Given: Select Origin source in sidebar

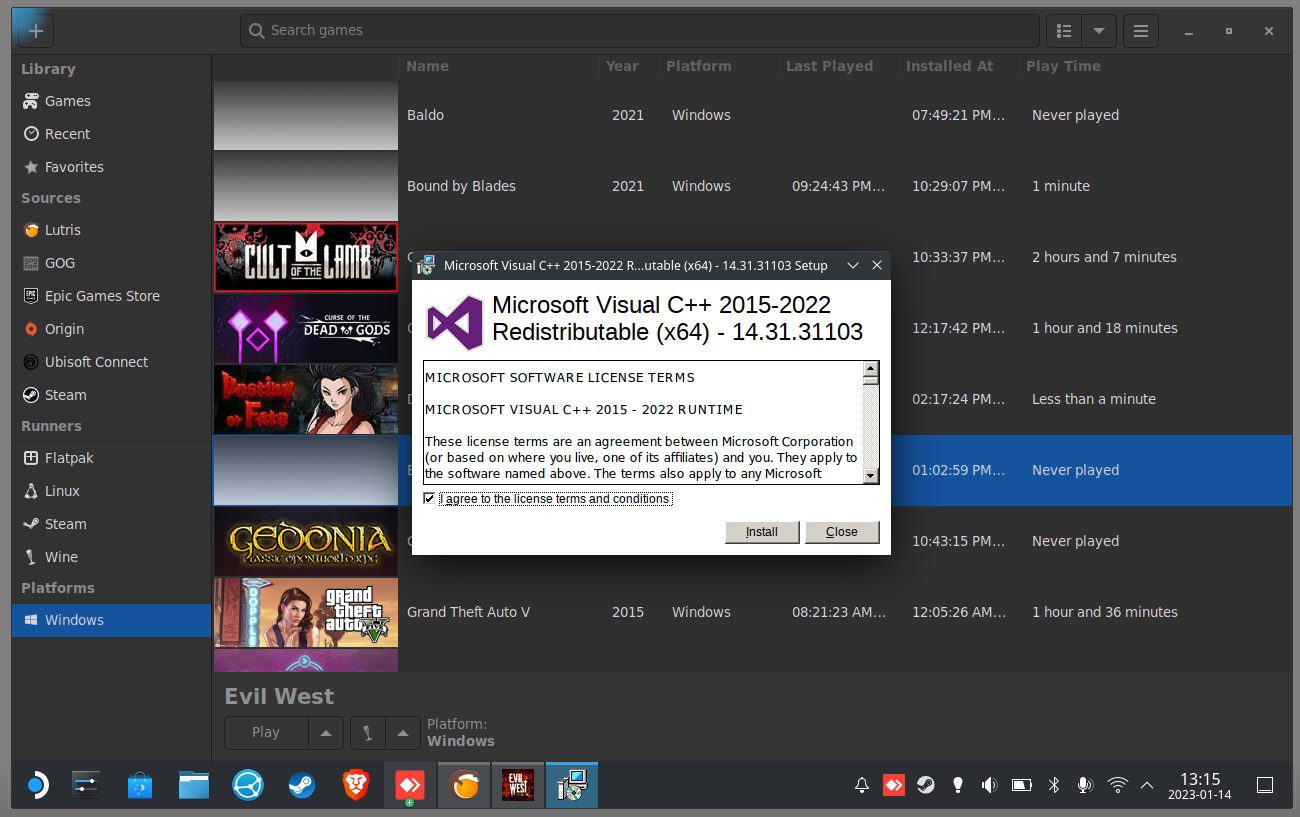Looking at the screenshot, I should pos(111,329).
